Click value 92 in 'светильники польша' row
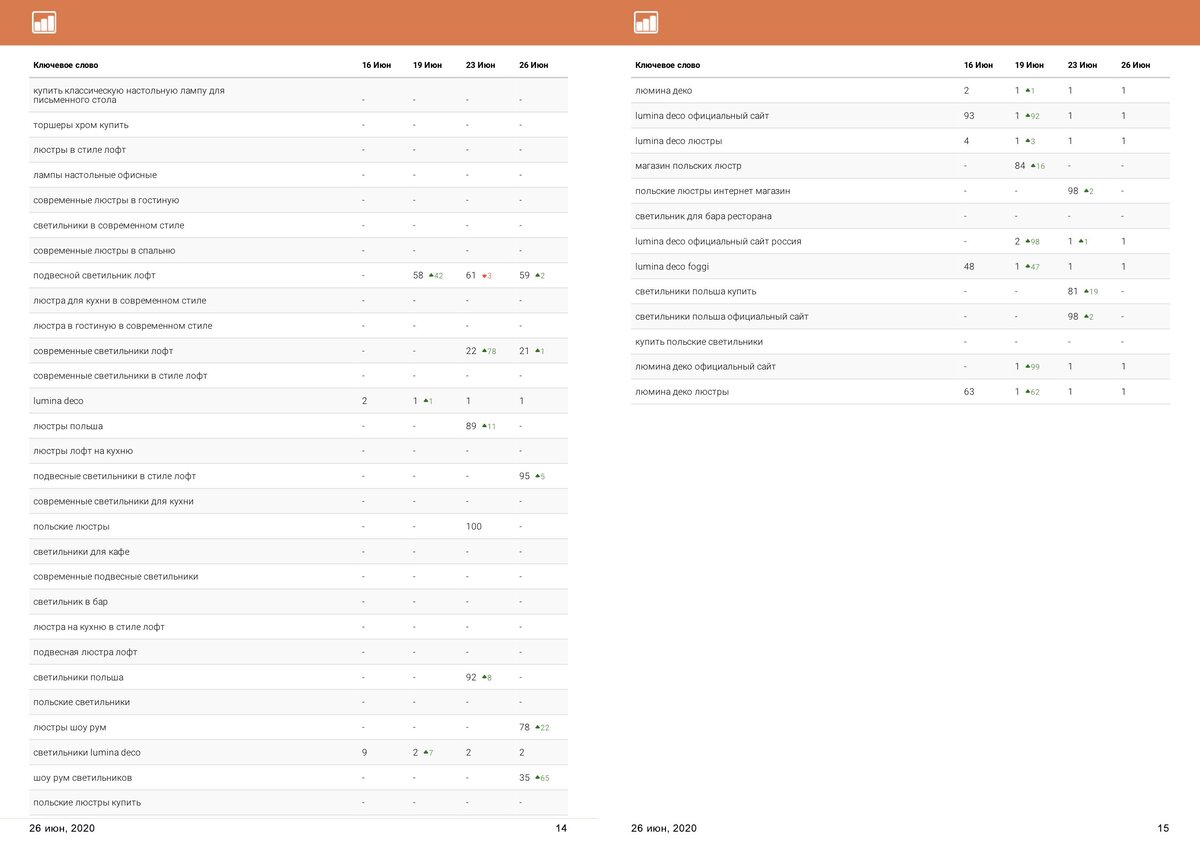This screenshot has height=853, width=1200. click(x=471, y=677)
